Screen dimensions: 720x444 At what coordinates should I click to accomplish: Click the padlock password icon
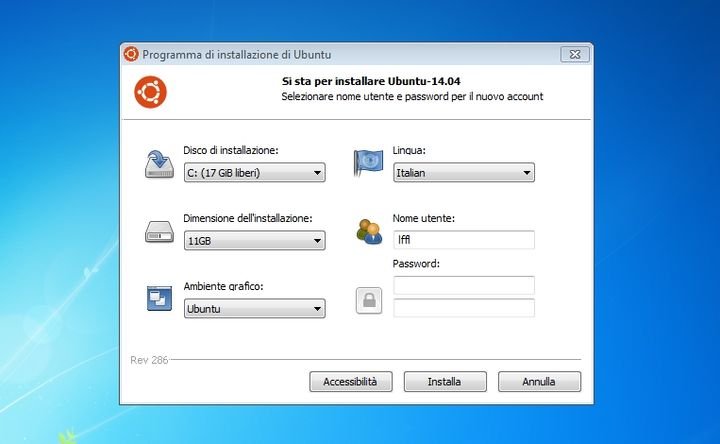pos(369,300)
